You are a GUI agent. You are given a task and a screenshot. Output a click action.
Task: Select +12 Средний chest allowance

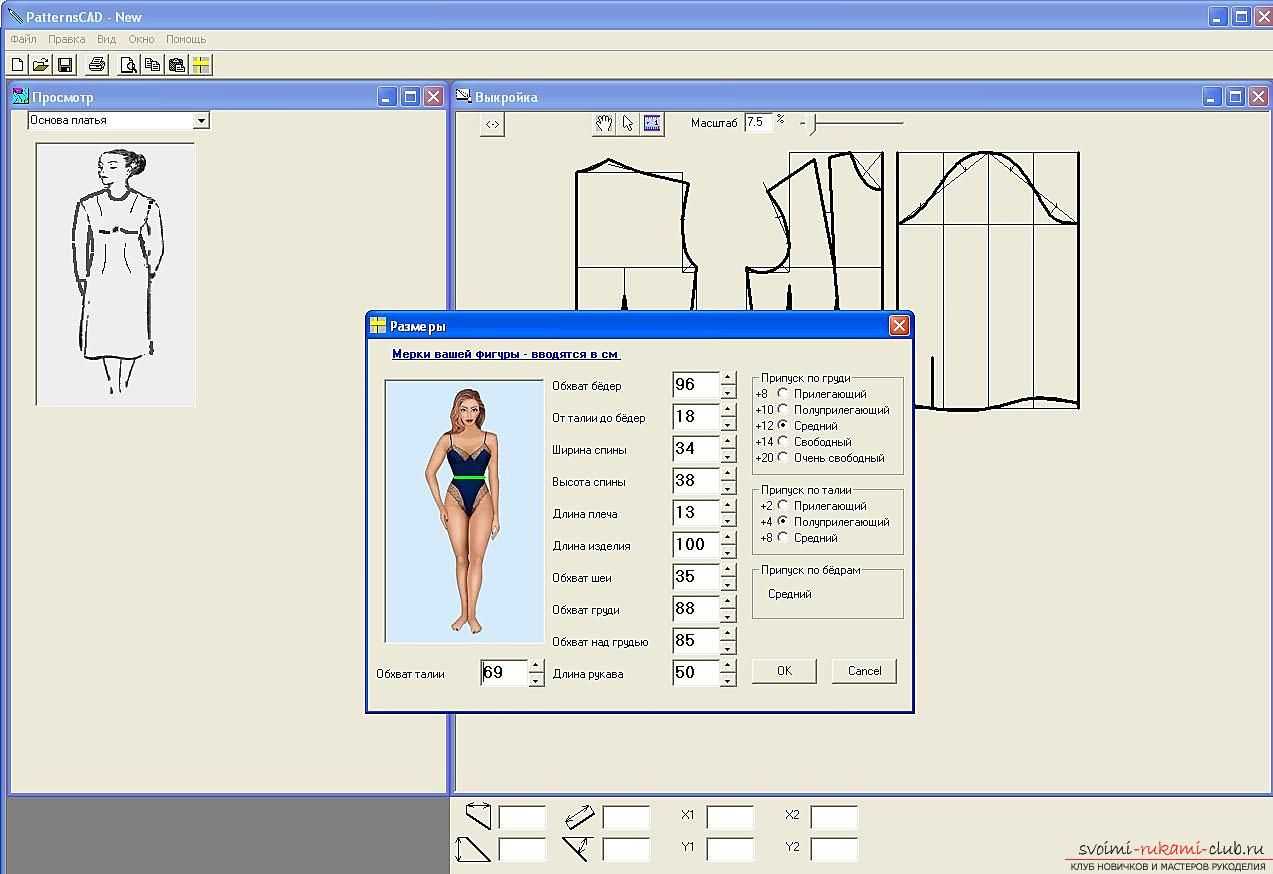pos(783,426)
